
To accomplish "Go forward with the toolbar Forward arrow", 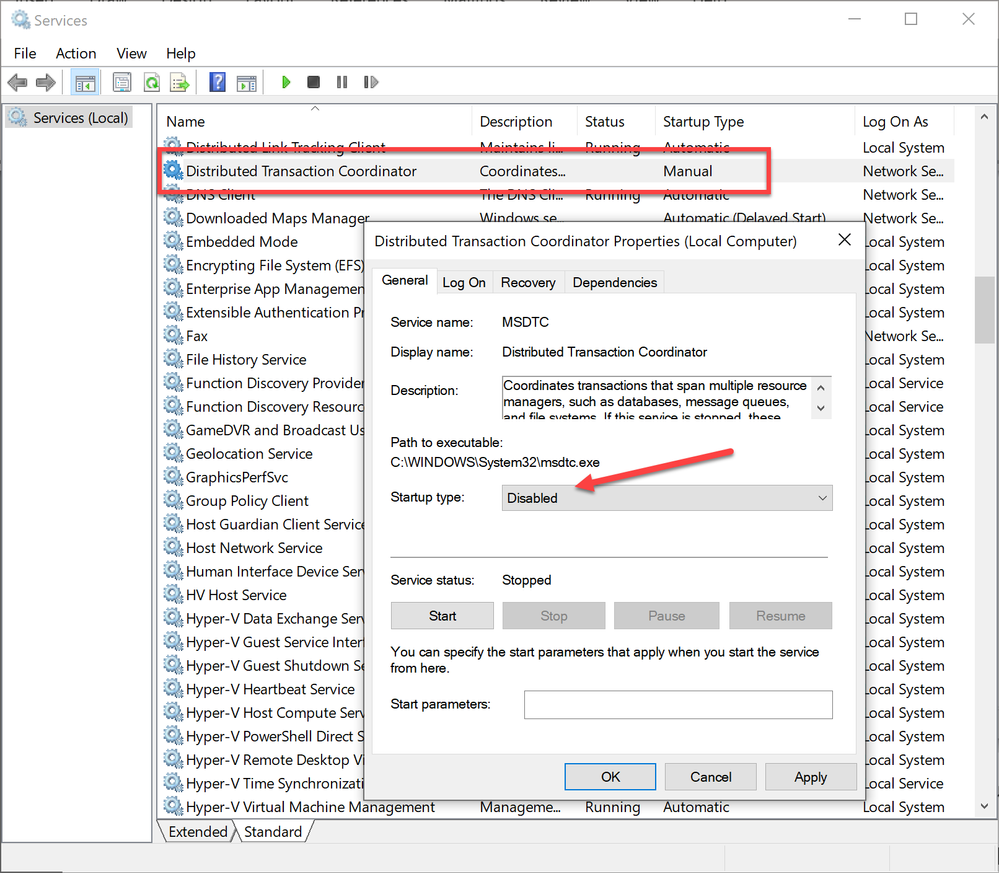I will click(46, 82).
